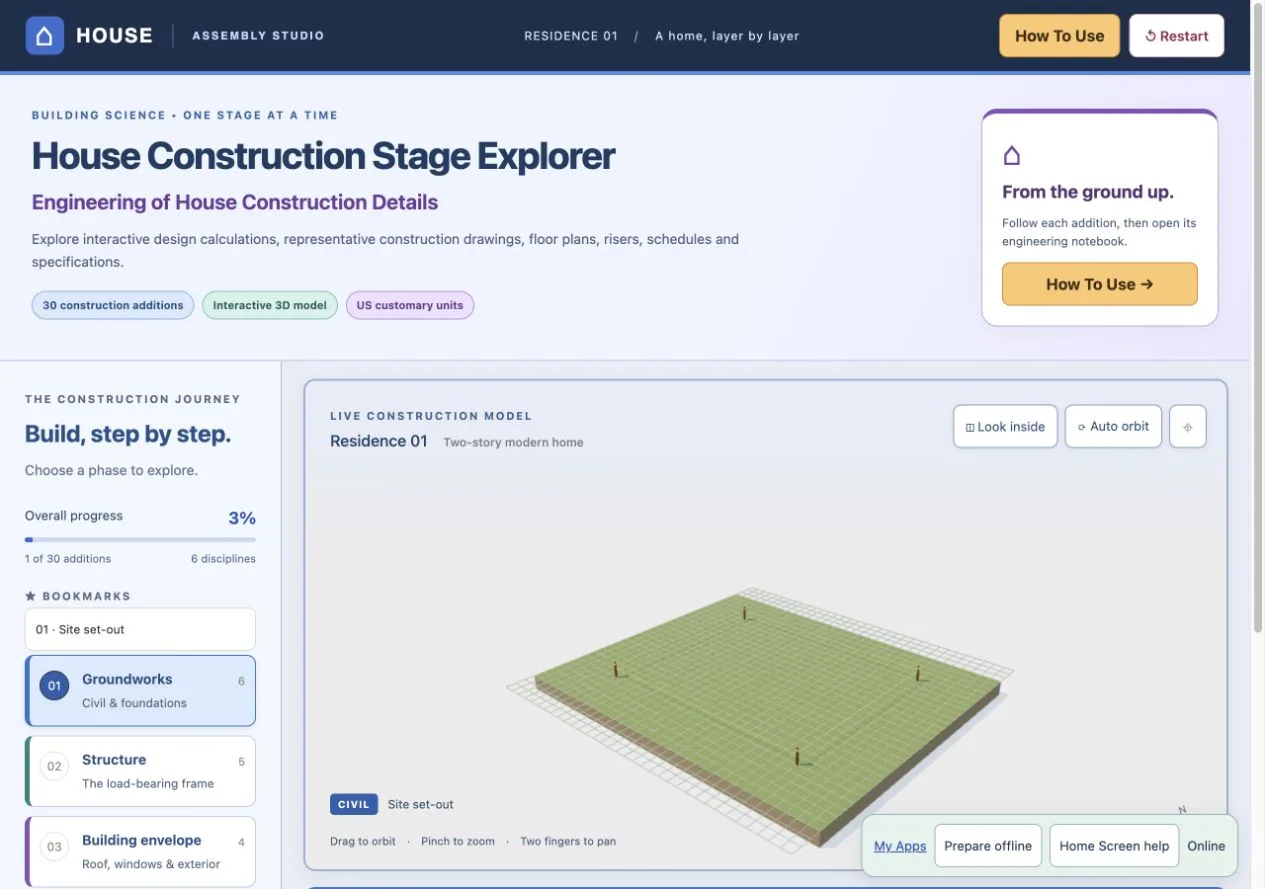
Task: Click the HOUSE logo icon in header
Action: [x=44, y=36]
